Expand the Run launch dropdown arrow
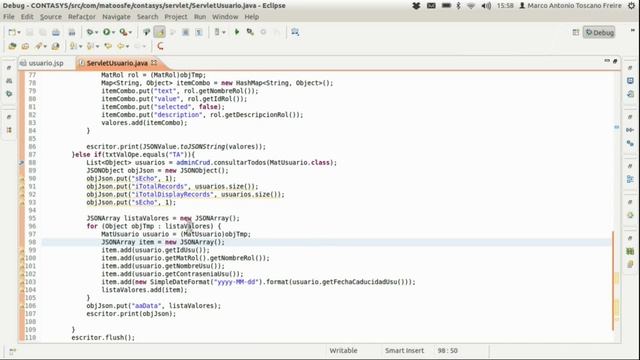Screen dimensions: 640x360 click(x=113, y=33)
